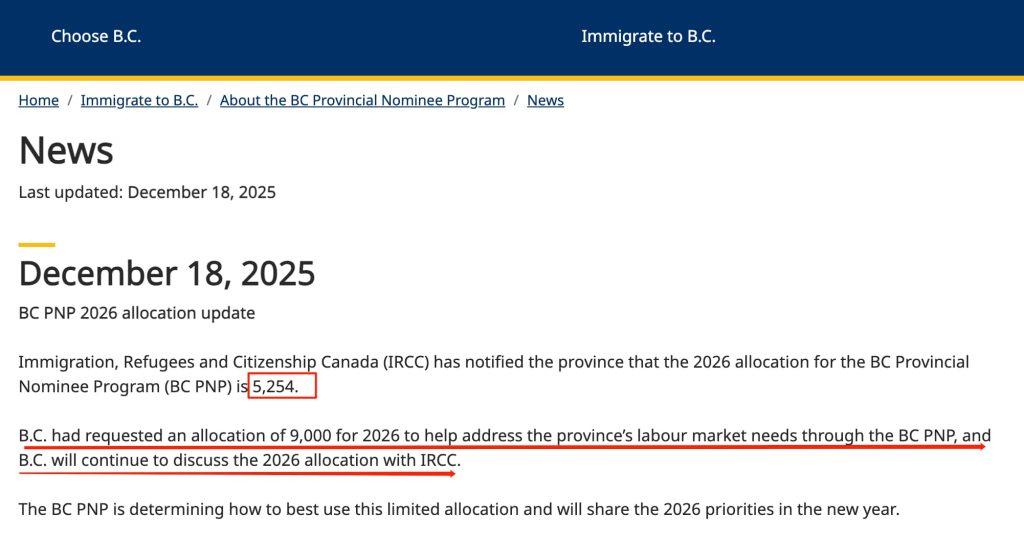1024x538 pixels.
Task: Click the yellow stripe beneath the navy header
Action: [x=512, y=77]
